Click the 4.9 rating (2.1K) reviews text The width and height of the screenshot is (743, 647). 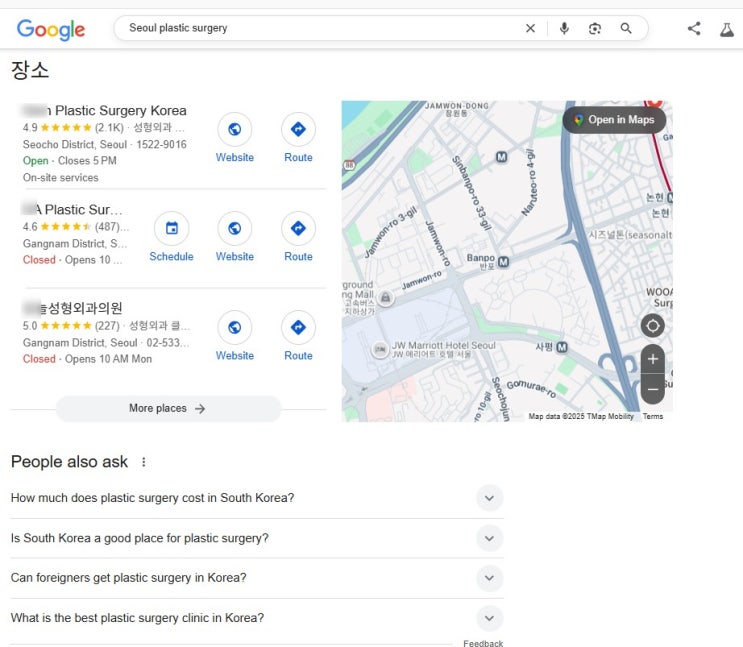pyautogui.click(x=73, y=128)
